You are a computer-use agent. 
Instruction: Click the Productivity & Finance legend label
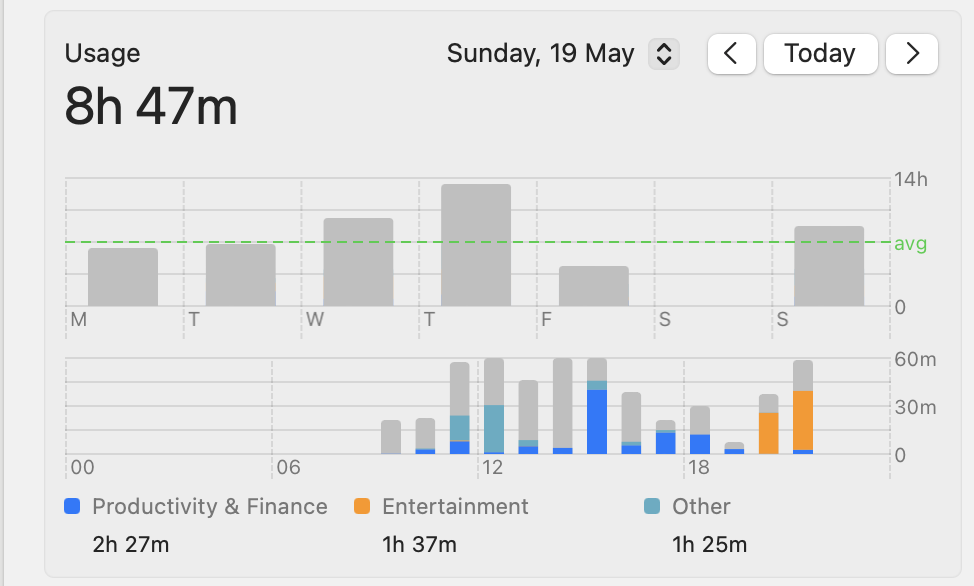click(210, 507)
